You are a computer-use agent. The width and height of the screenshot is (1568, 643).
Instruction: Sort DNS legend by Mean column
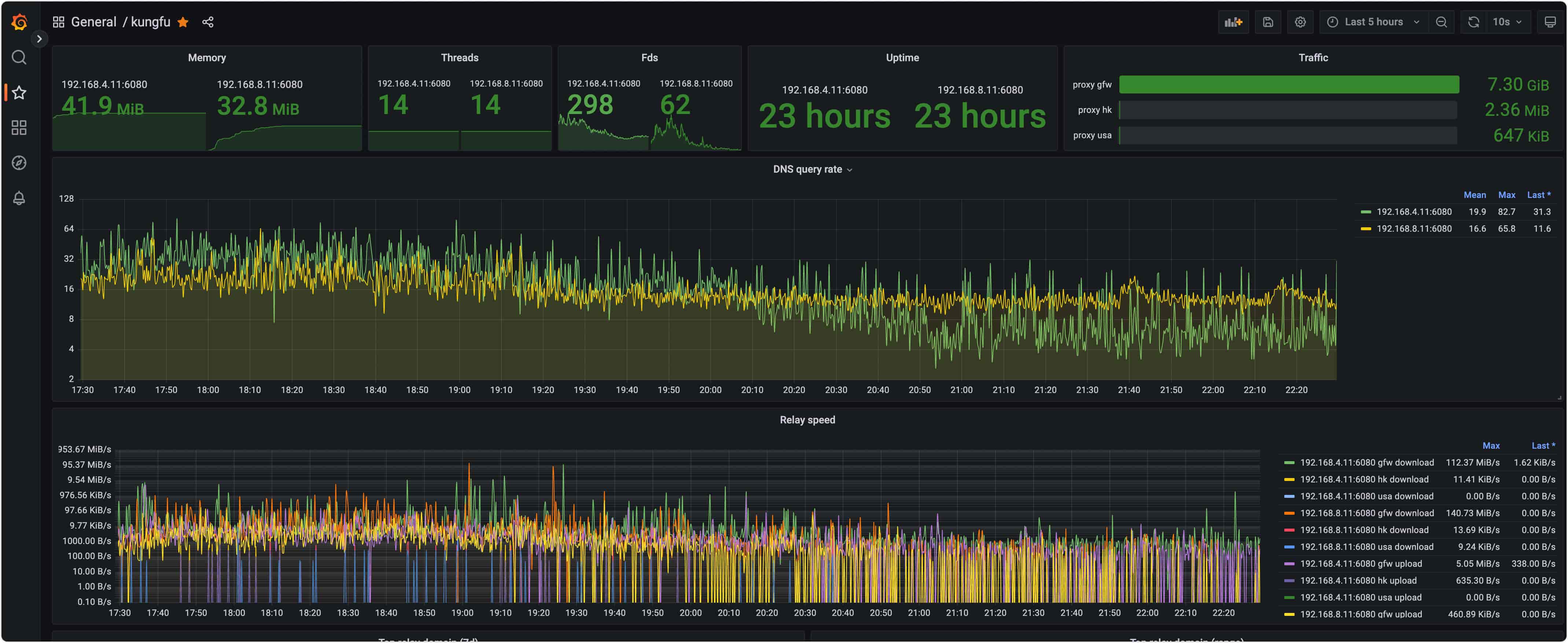(1474, 195)
